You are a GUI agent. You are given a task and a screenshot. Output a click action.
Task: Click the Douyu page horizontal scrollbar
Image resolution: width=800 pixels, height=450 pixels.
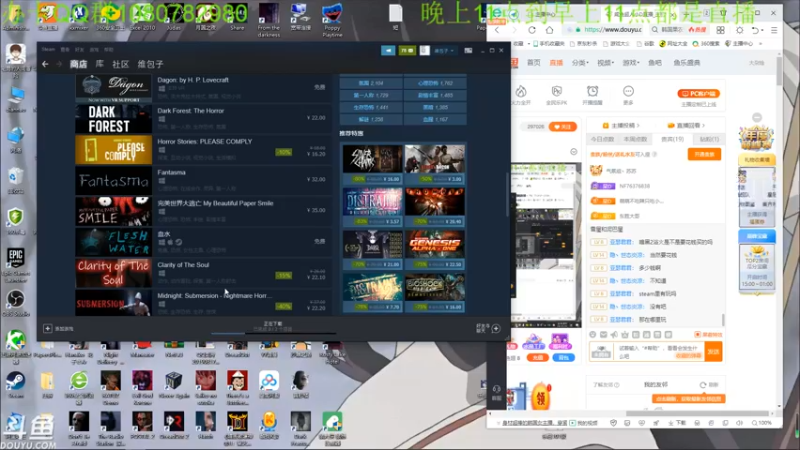coord(697,413)
